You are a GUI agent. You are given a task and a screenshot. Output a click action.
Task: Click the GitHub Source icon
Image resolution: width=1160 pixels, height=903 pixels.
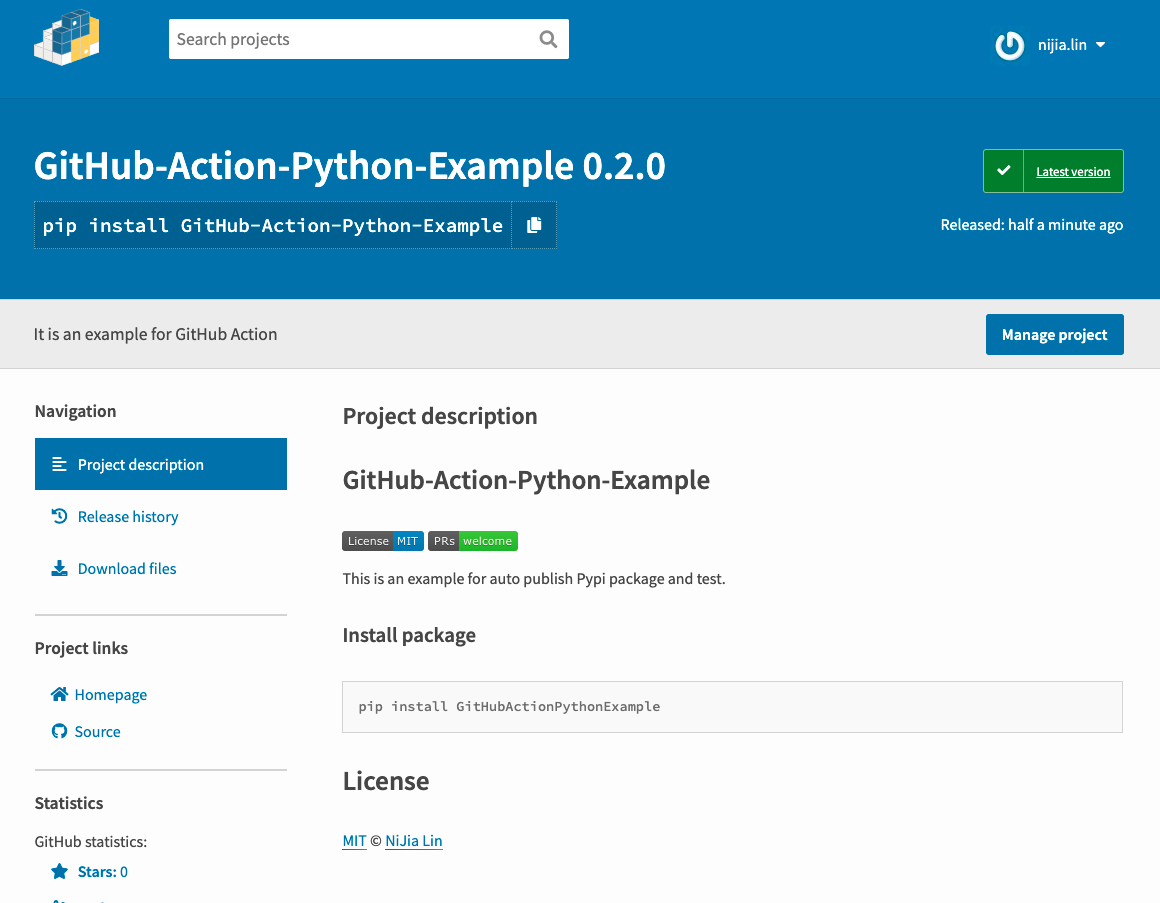click(59, 731)
